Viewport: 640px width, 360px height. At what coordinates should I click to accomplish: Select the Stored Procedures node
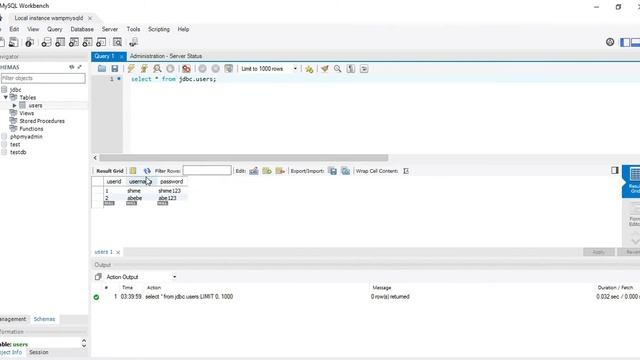pos(42,121)
